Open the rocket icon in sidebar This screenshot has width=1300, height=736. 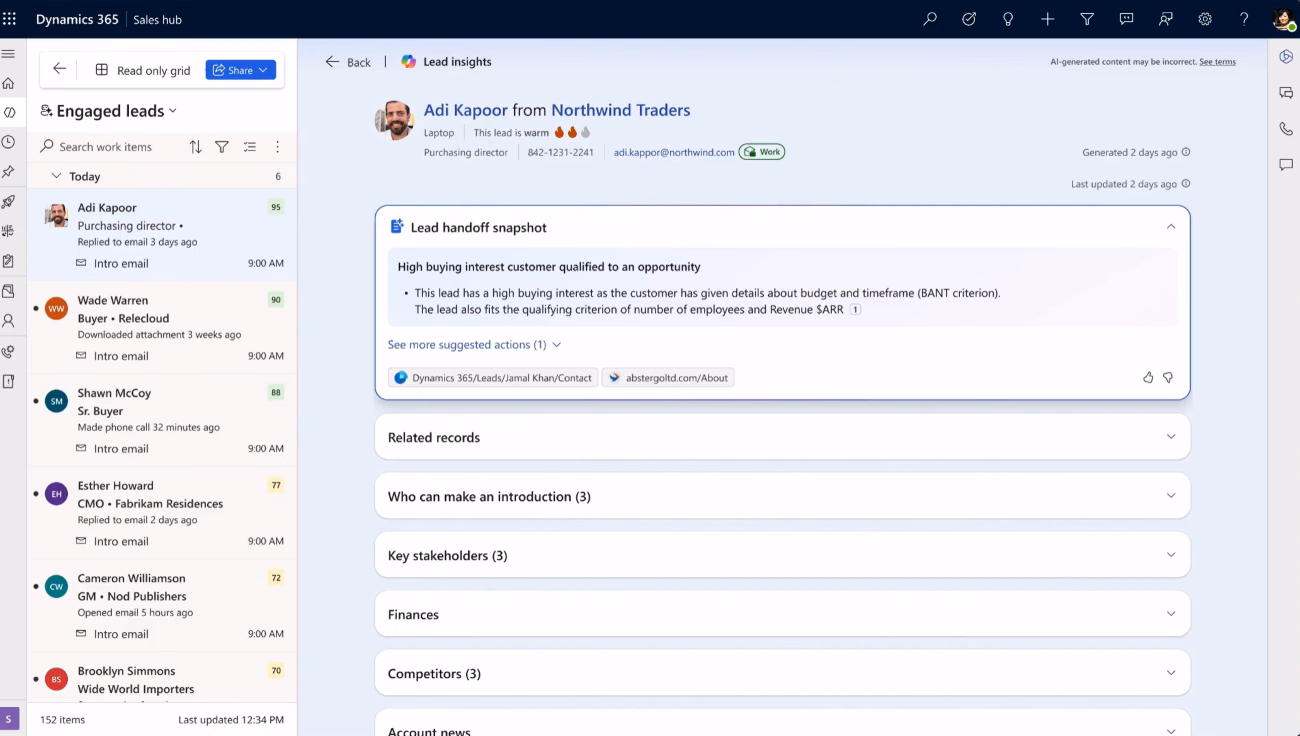[x=8, y=201]
